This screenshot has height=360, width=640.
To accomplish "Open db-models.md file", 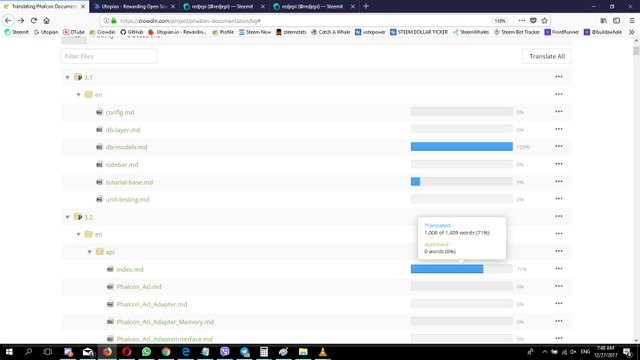I will (126, 147).
